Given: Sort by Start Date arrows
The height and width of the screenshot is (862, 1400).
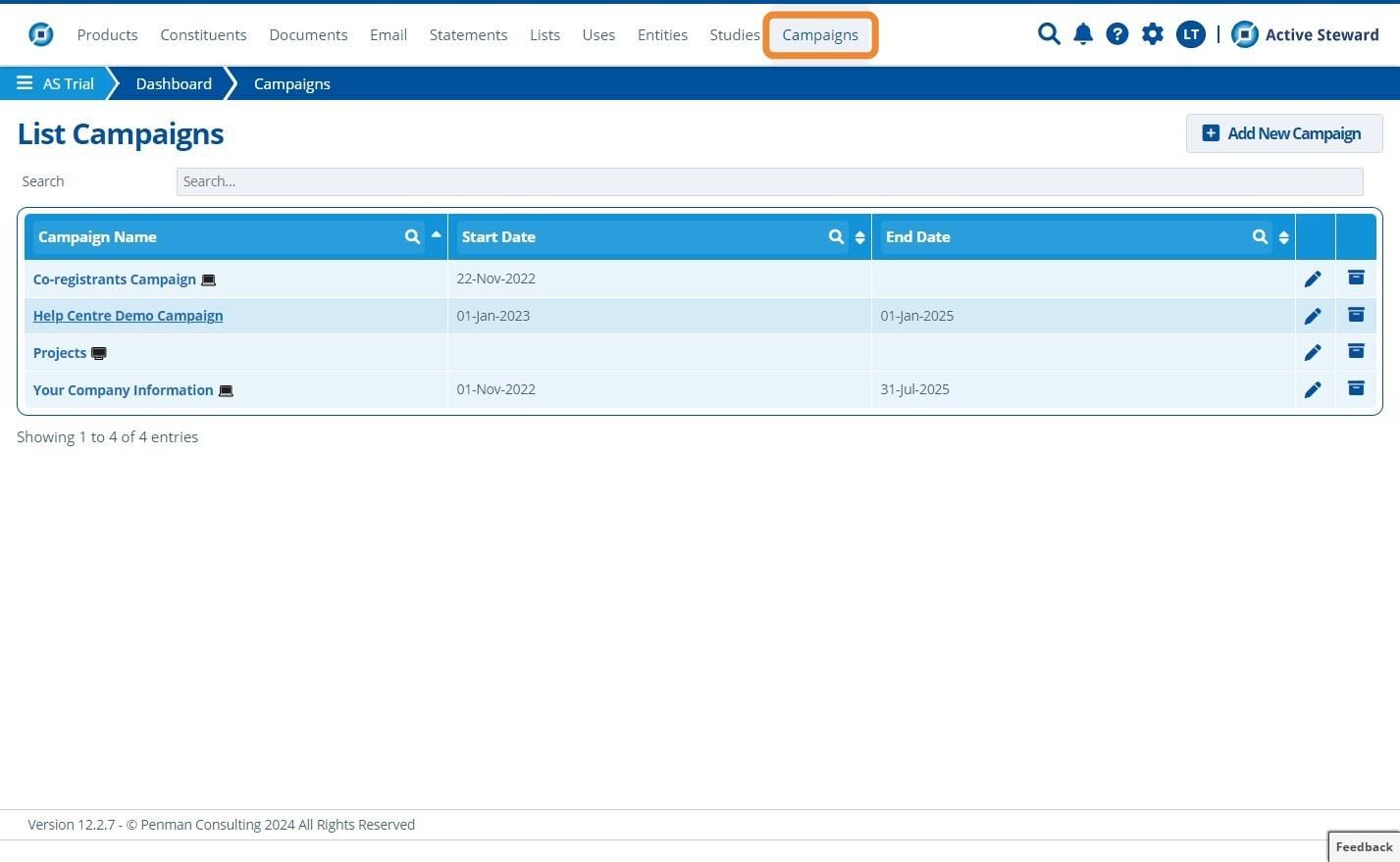Looking at the screenshot, I should pyautogui.click(x=859, y=237).
